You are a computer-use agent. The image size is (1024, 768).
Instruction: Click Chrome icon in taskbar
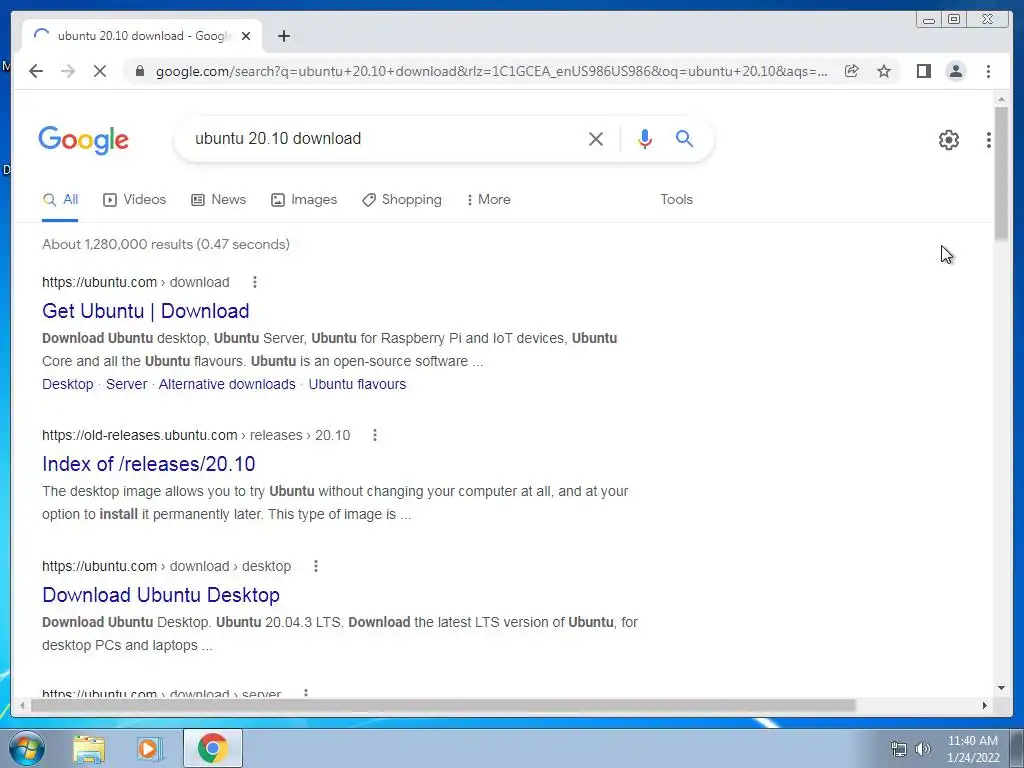click(212, 748)
